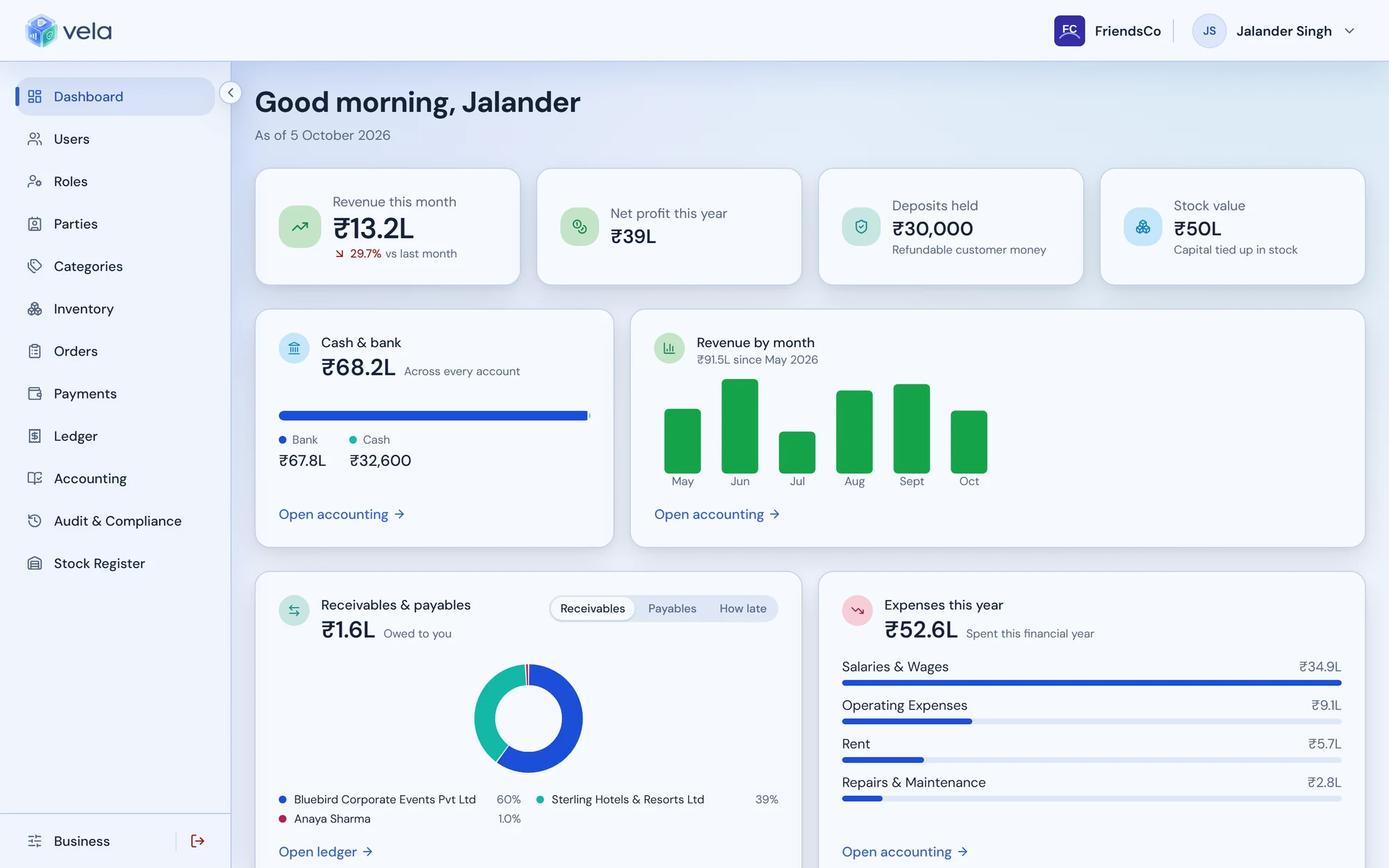The image size is (1389, 868).
Task: Click the Orders clipboard icon
Action: (35, 351)
